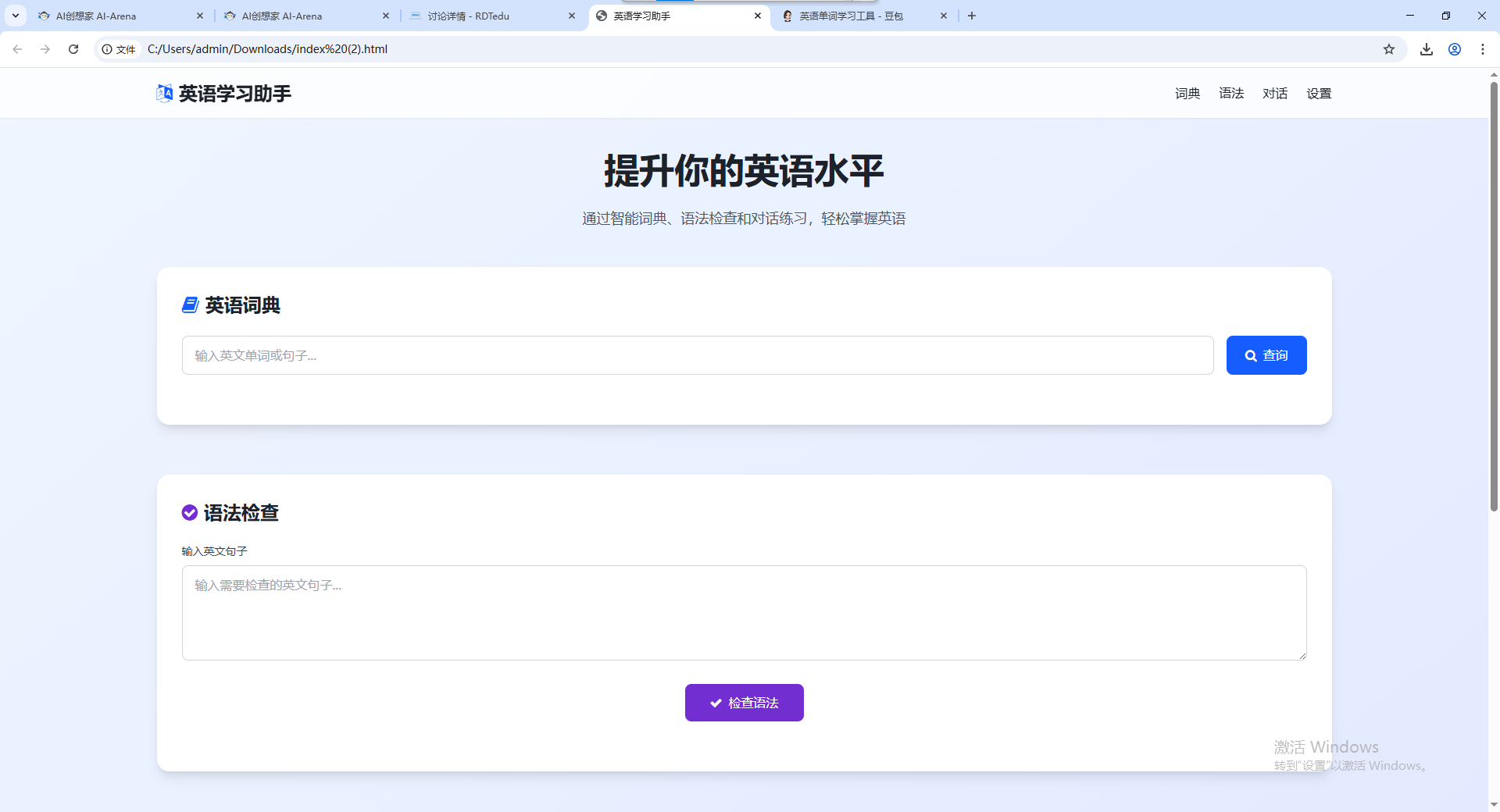Screen dimensions: 1500x812
Task: Bookmark this page with star icon
Action: pyautogui.click(x=1389, y=49)
